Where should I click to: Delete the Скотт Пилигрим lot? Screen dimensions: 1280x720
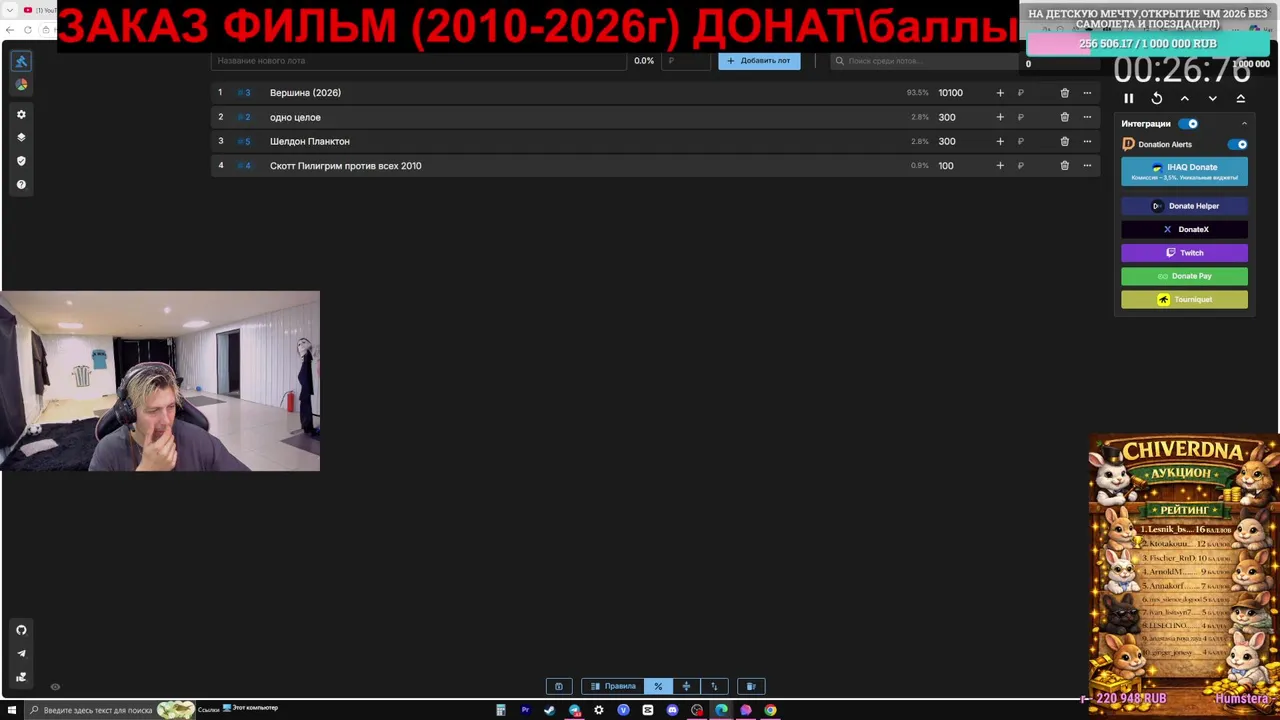(x=1064, y=166)
